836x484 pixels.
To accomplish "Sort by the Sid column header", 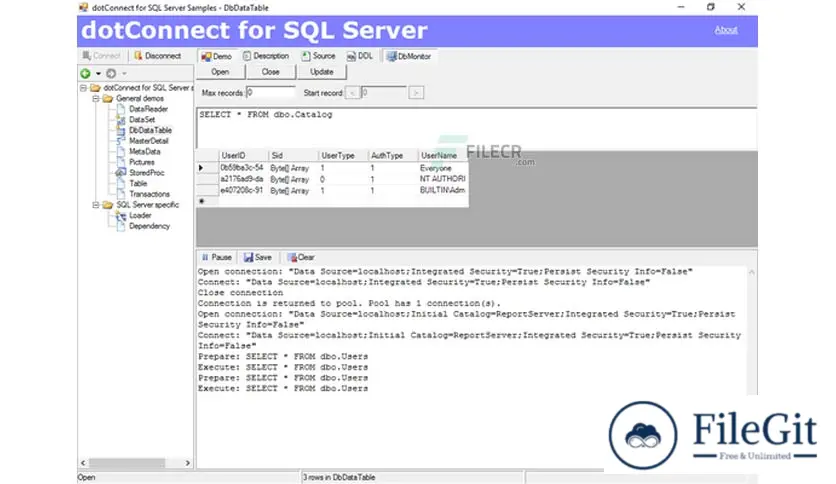I will click(x=293, y=155).
